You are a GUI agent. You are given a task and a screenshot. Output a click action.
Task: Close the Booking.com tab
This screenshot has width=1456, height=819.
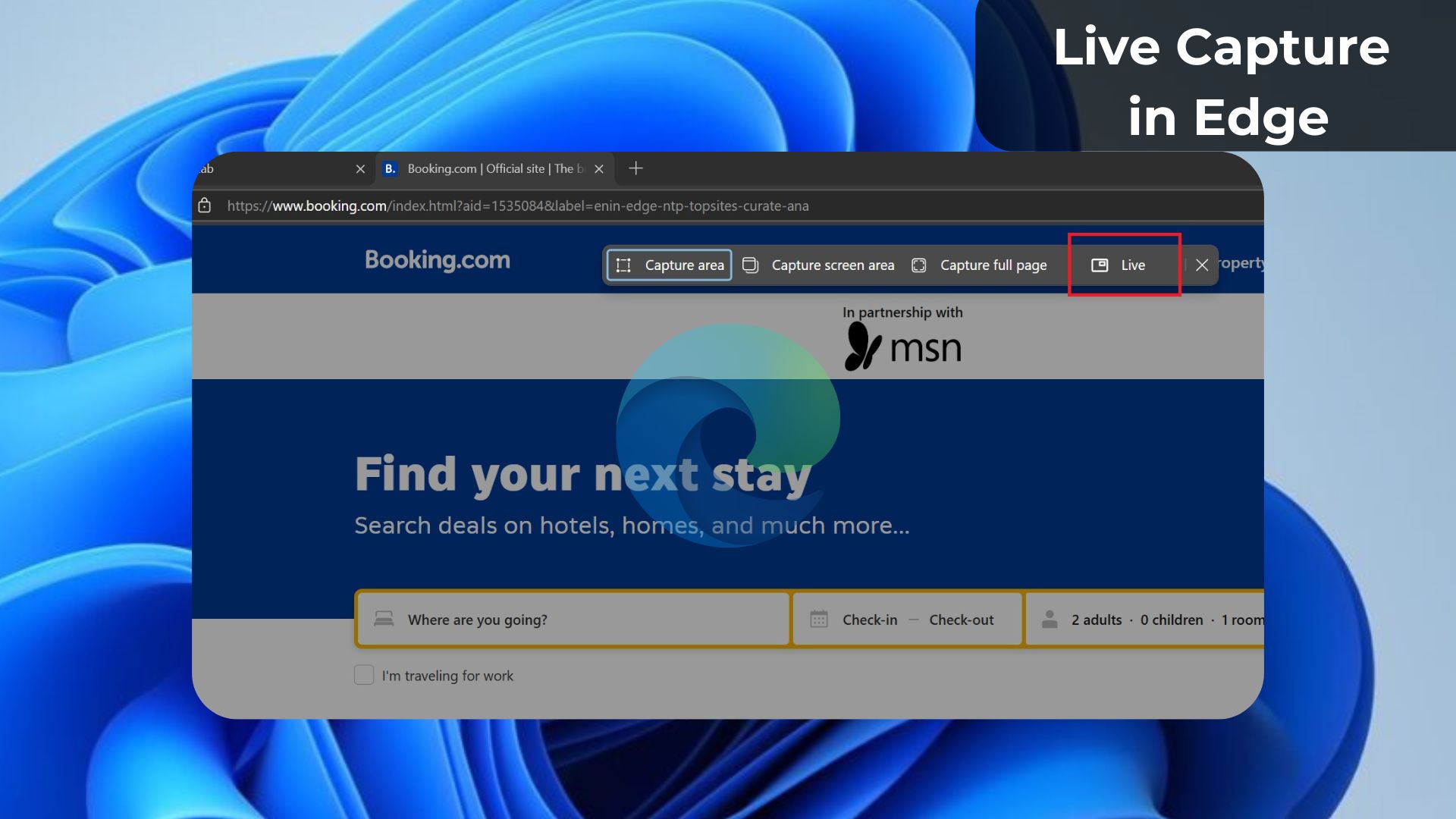point(599,169)
